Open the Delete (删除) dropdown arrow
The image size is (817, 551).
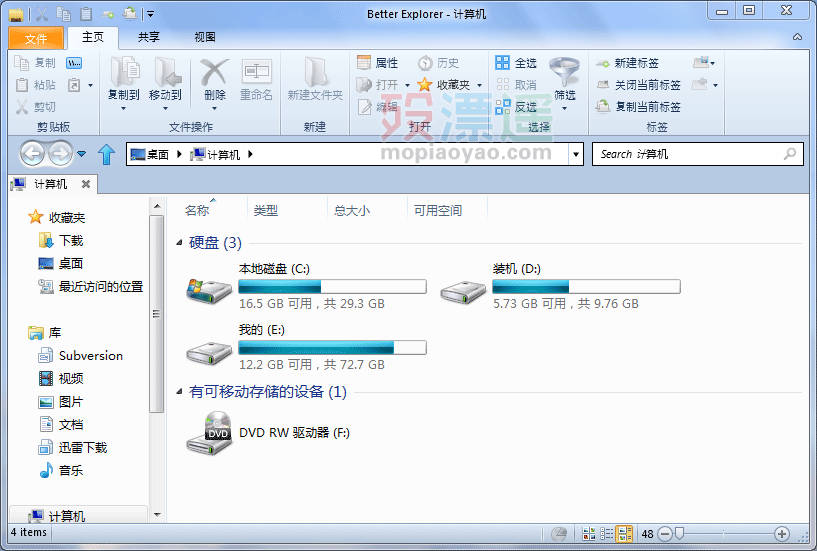click(215, 108)
